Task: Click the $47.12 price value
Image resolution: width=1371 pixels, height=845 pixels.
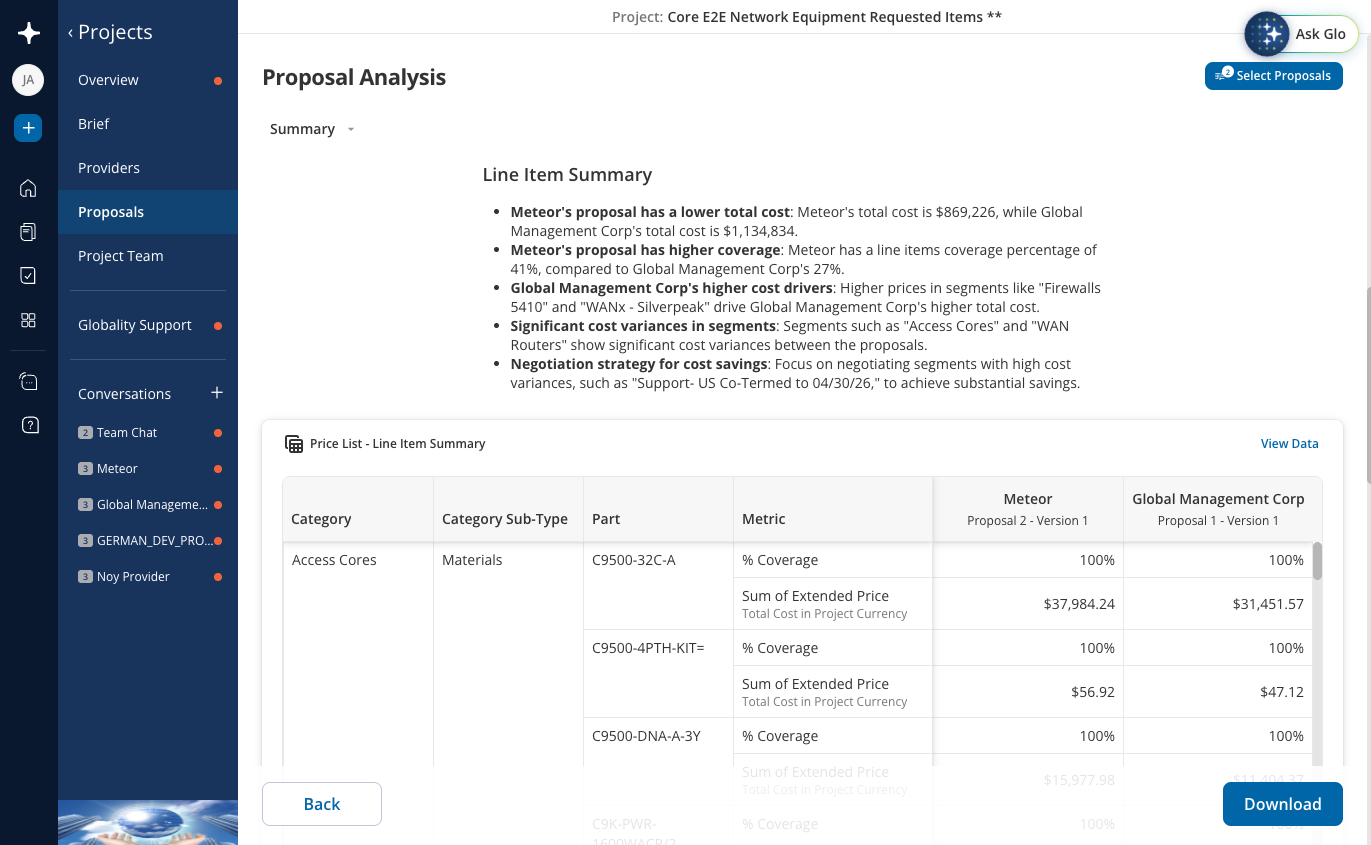Action: 1281,692
